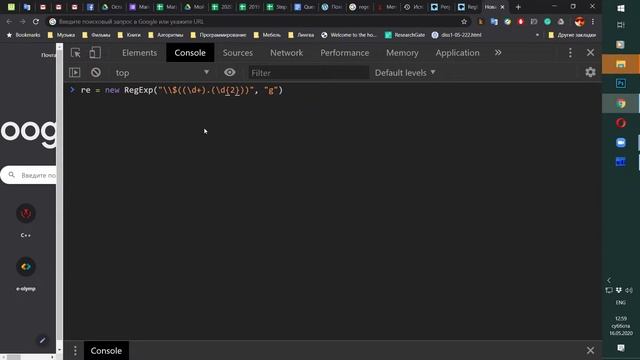The width and height of the screenshot is (640, 360).
Task: Open the Google Translate extension icon
Action: pos(494,22)
